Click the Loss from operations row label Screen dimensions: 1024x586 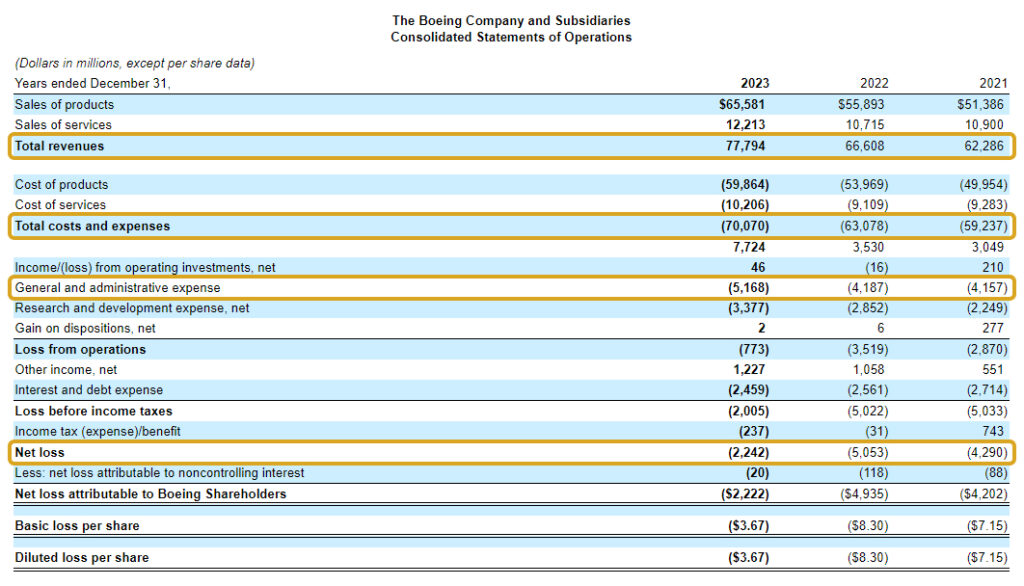click(80, 349)
